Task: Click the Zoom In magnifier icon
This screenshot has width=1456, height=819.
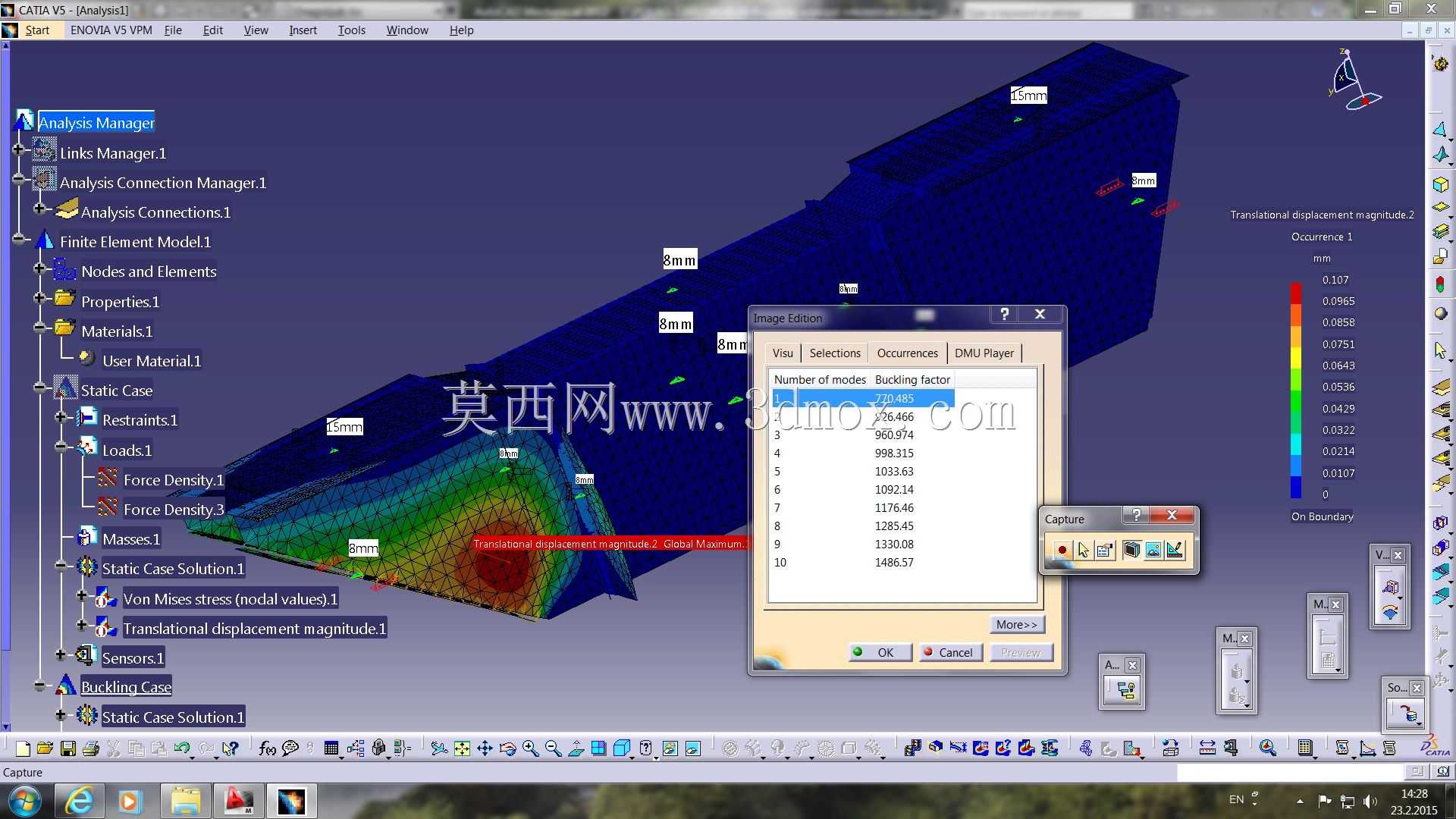Action: (x=530, y=749)
